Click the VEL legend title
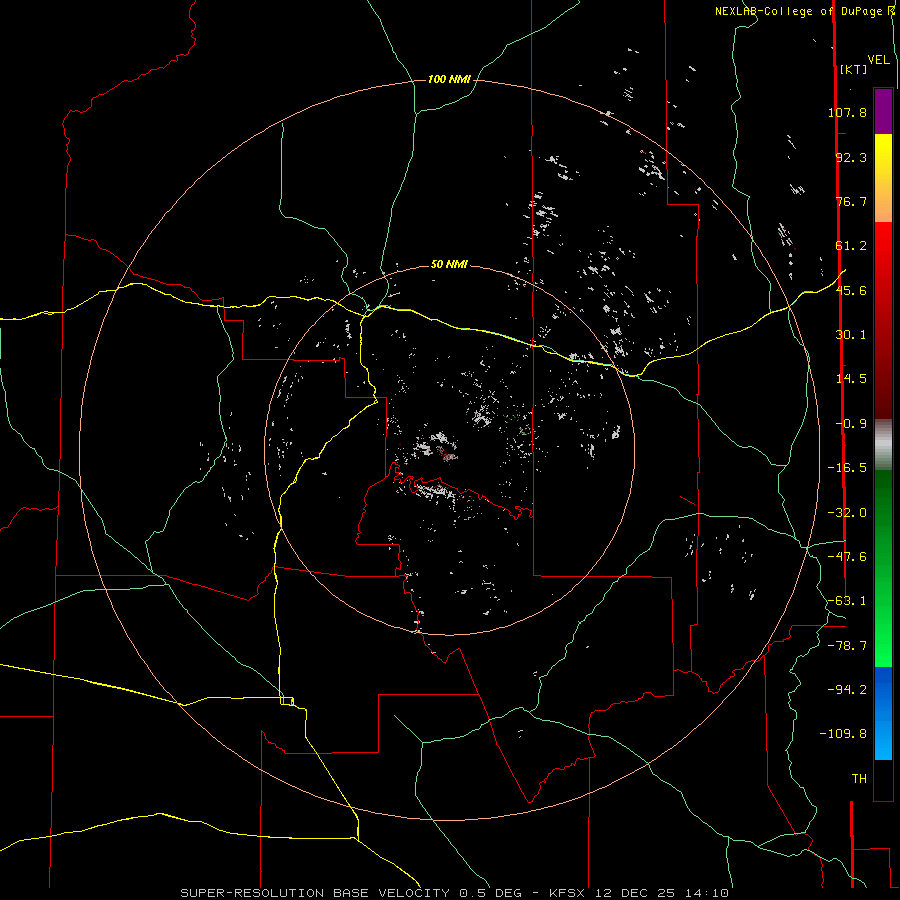The height and width of the screenshot is (900, 900). point(878,60)
